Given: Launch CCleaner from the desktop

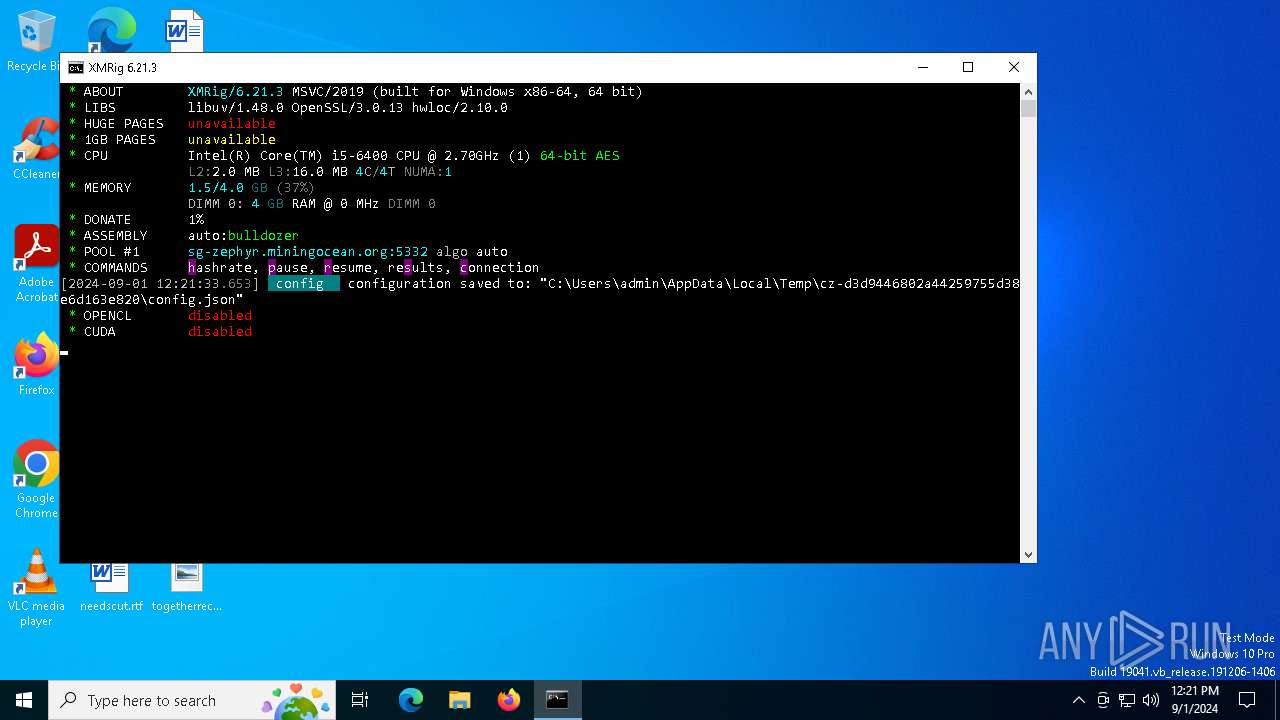Looking at the screenshot, I should coord(36,148).
